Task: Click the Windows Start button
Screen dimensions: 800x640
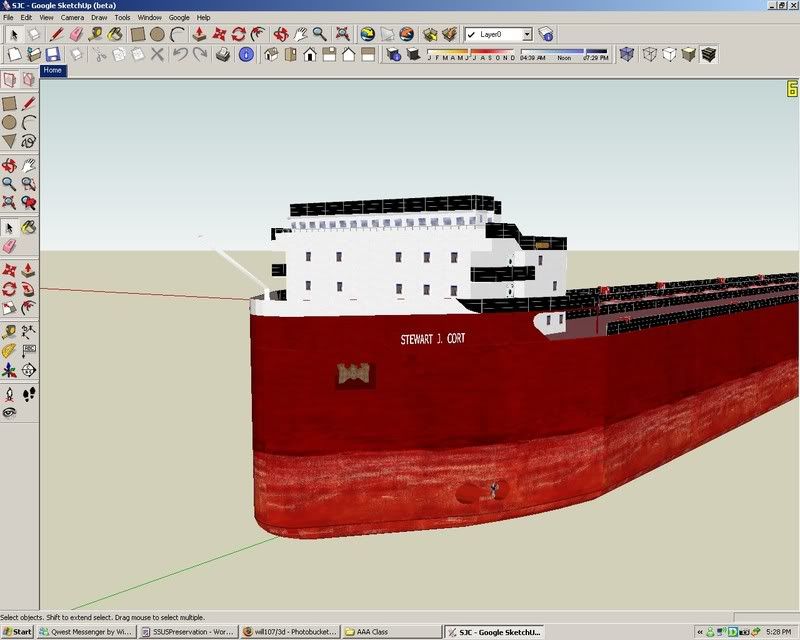Action: (x=17, y=631)
